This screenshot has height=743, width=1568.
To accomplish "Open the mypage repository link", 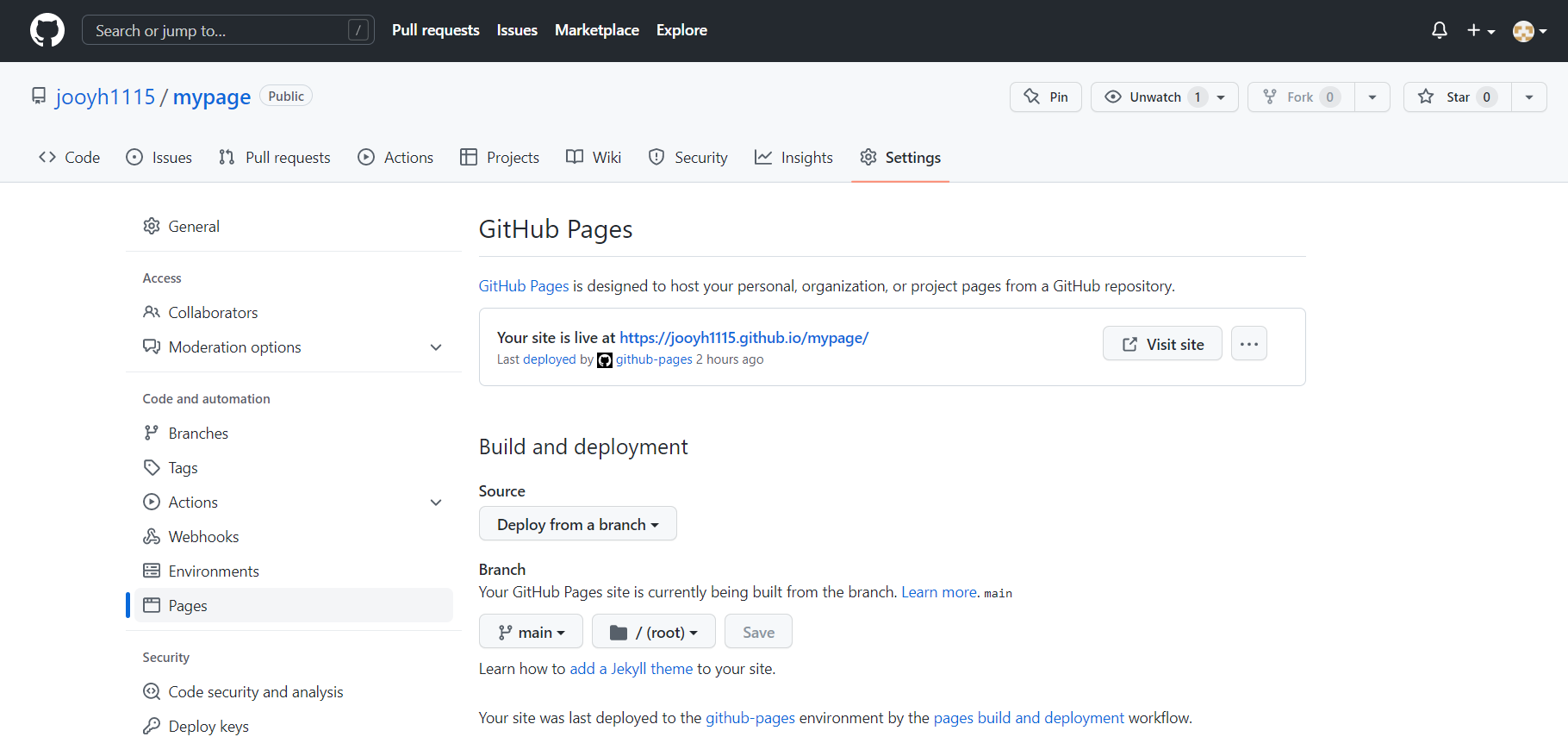I will pyautogui.click(x=212, y=97).
